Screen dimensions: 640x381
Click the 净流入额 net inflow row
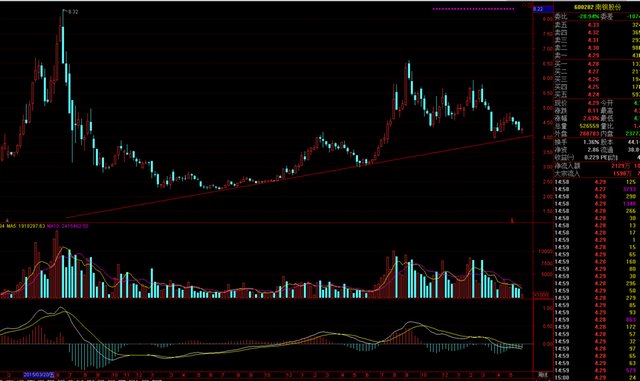point(597,166)
